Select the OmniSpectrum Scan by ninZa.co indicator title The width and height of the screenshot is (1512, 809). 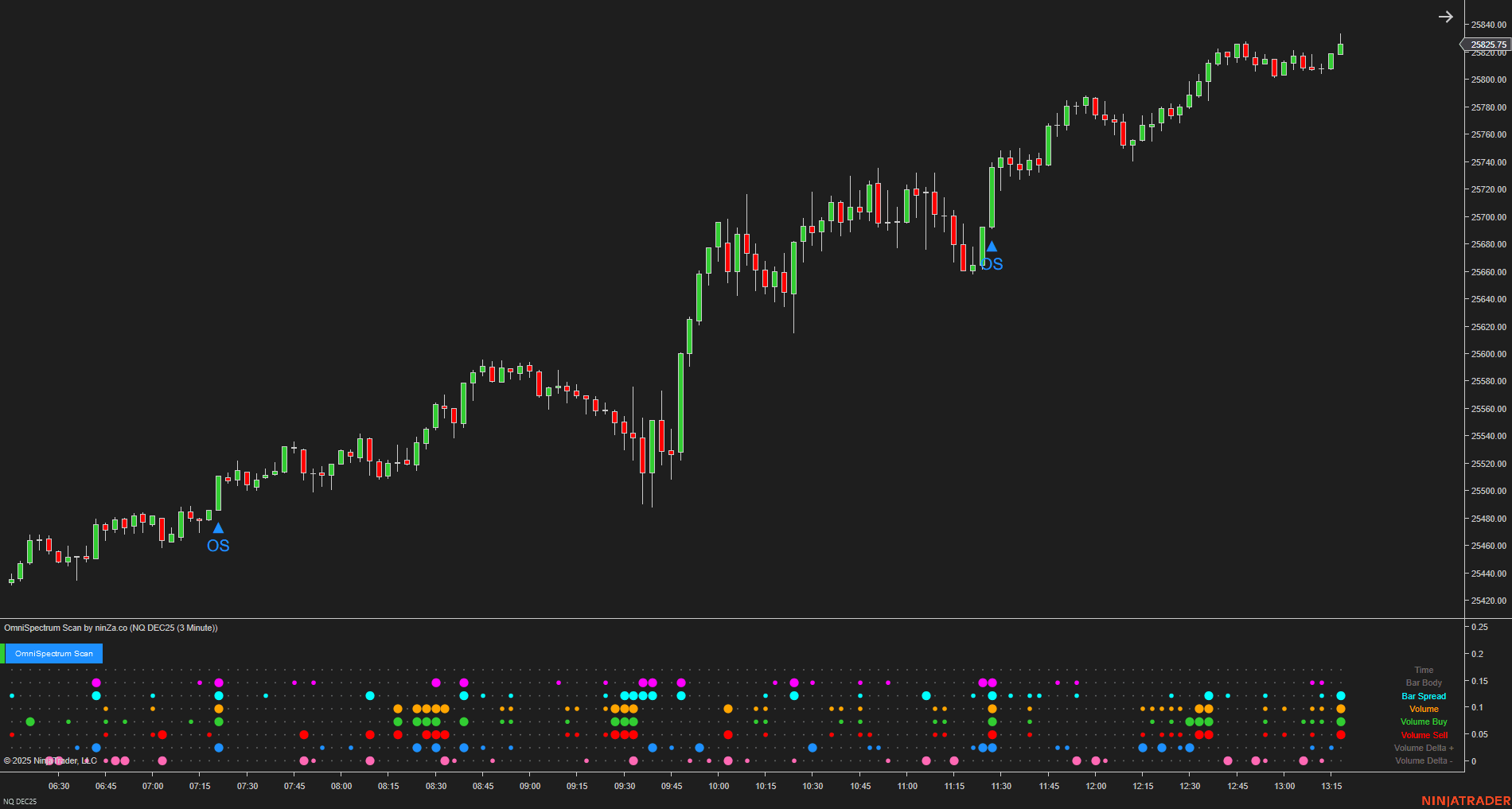[111, 628]
